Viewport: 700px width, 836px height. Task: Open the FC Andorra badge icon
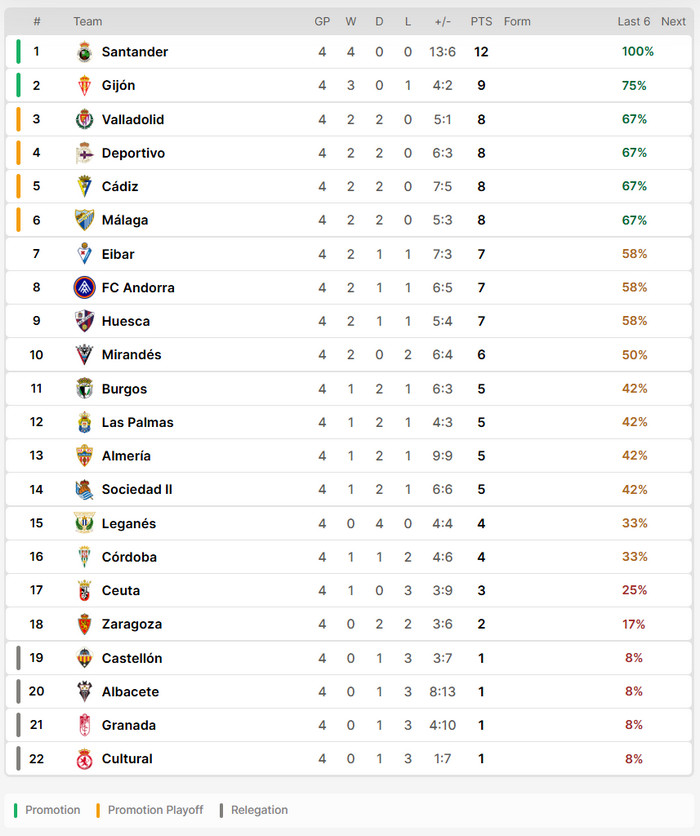pos(84,287)
